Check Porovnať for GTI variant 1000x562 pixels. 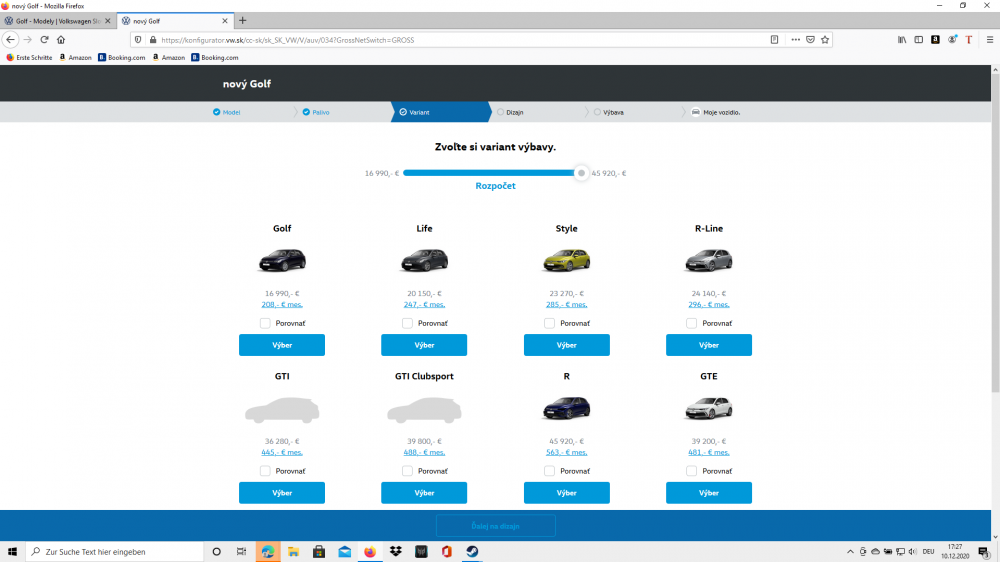click(x=265, y=471)
